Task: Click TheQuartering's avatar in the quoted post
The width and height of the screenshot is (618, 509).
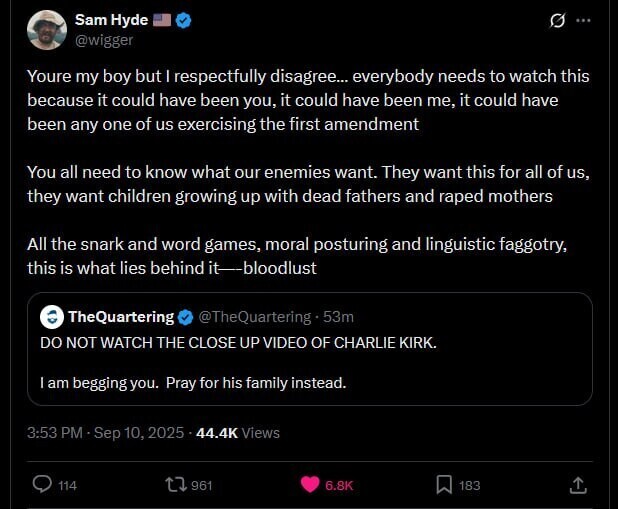Action: (52, 317)
